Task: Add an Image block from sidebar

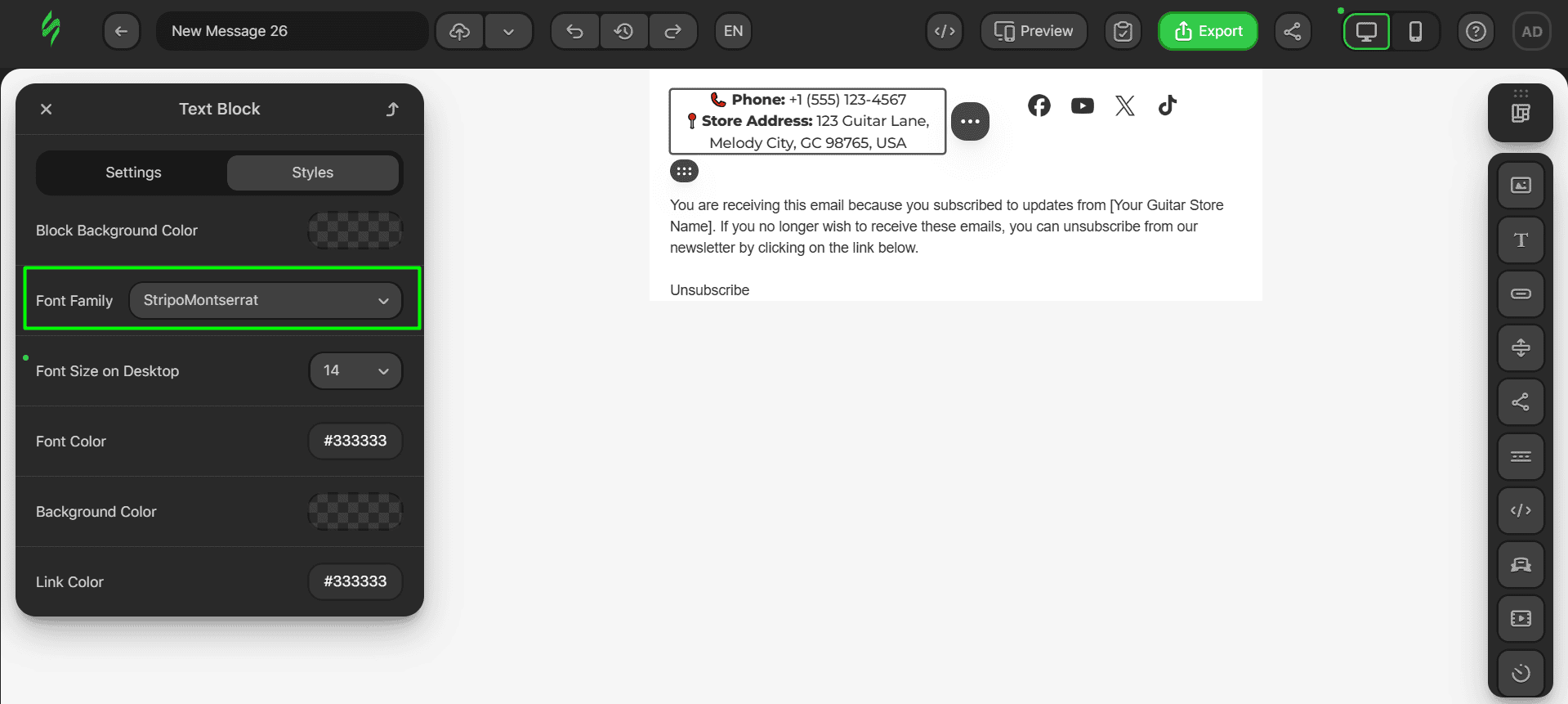Action: point(1520,186)
